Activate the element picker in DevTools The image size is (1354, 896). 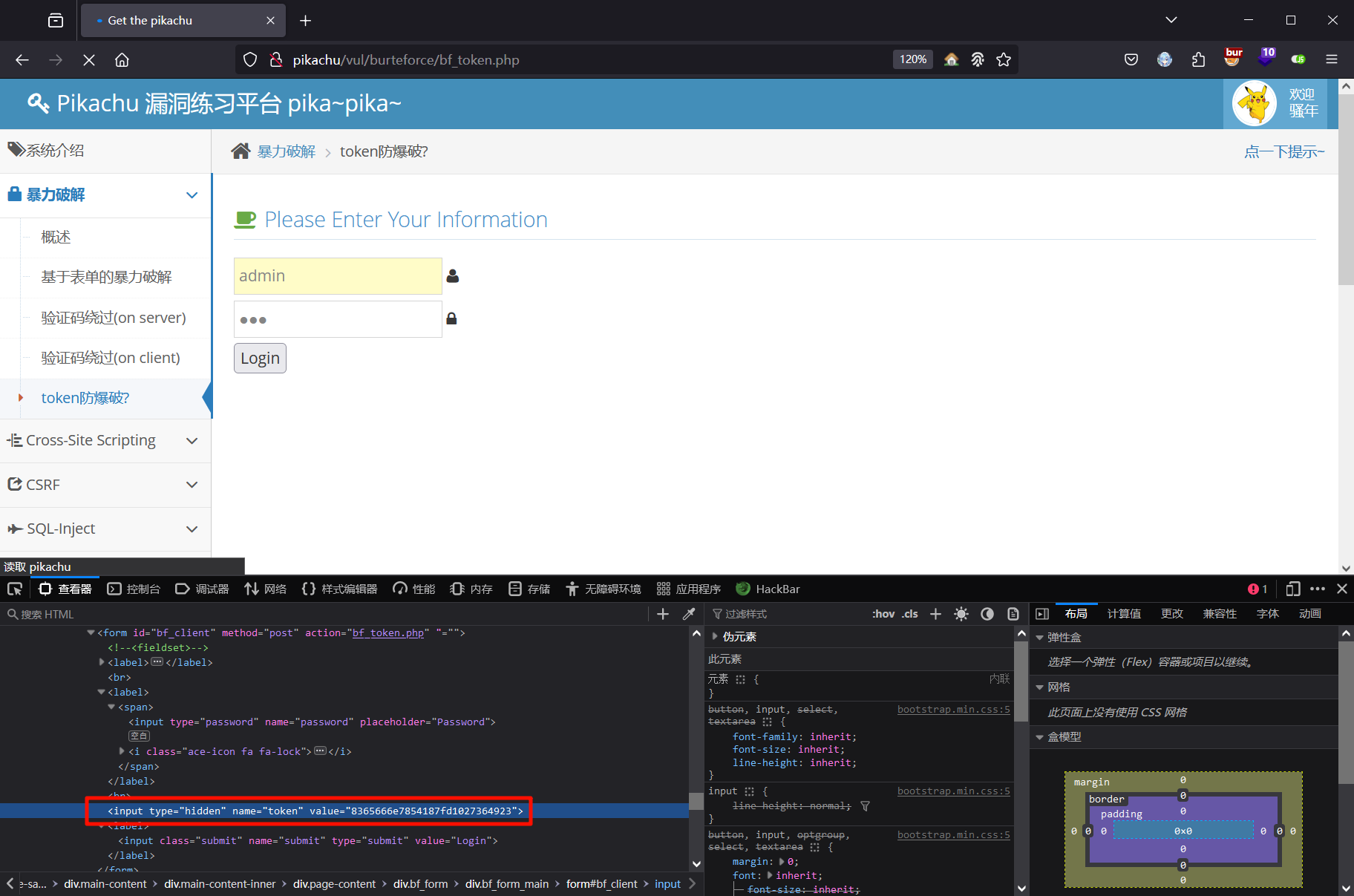(x=15, y=589)
